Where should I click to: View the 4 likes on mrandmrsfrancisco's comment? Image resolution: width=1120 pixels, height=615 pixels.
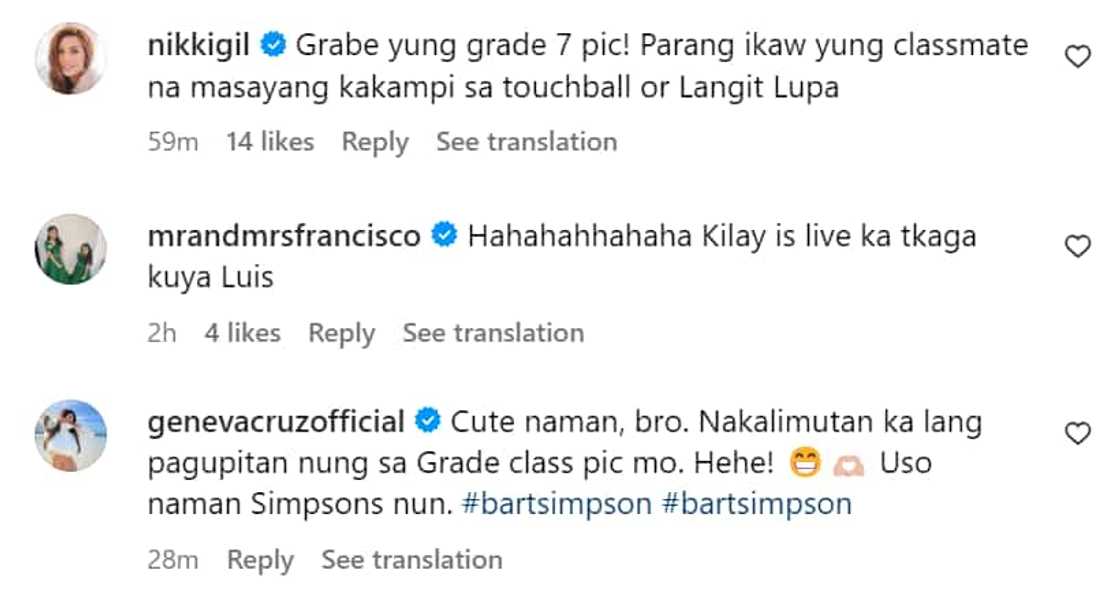[242, 333]
